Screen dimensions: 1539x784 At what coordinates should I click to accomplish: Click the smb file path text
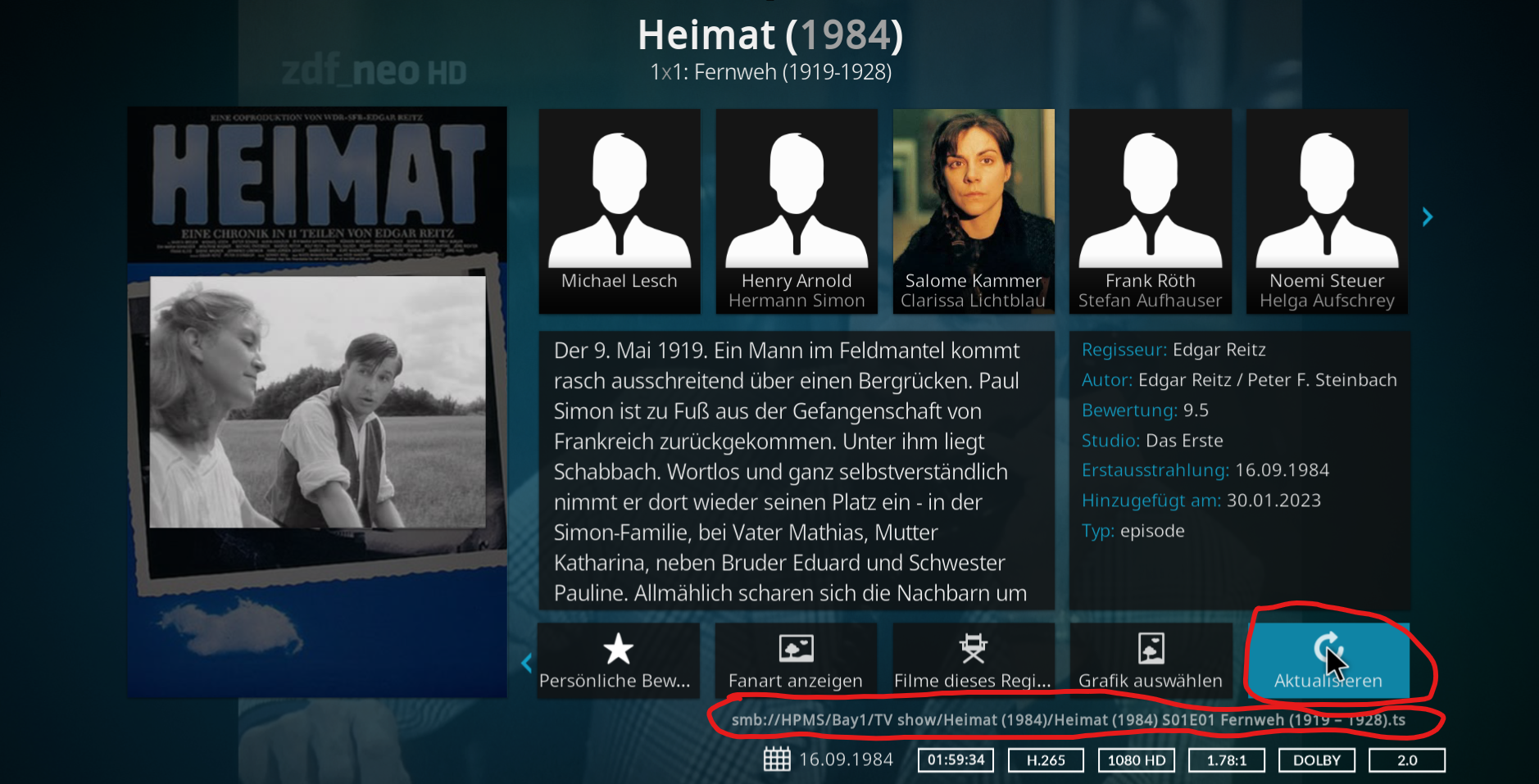(x=1068, y=720)
